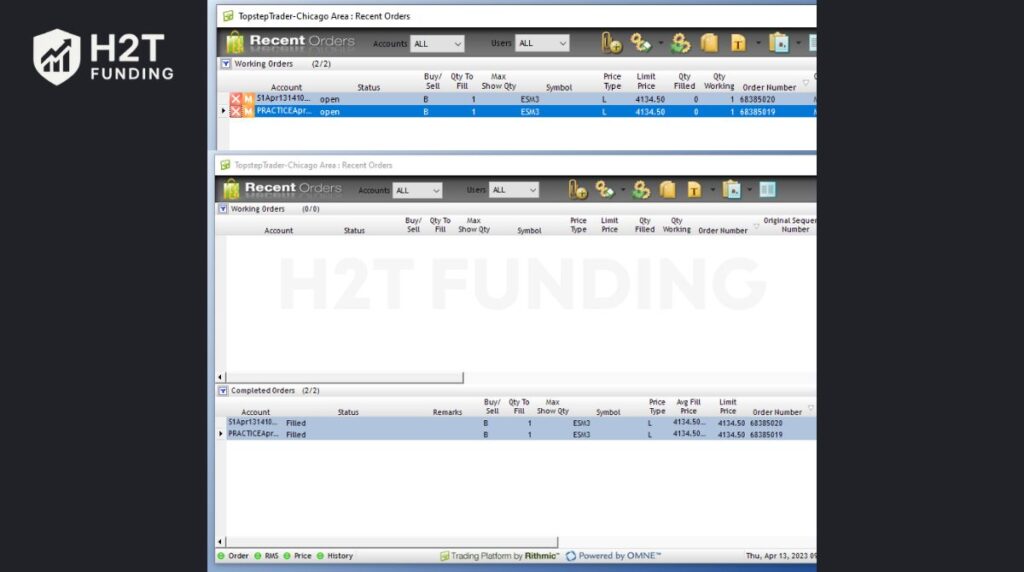Click horizontal scrollbar under Completed Orders
This screenshot has width=1024, height=572.
tap(392, 542)
